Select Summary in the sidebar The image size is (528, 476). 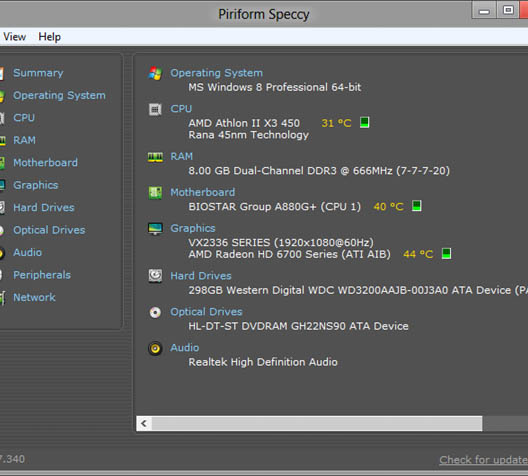coord(38,73)
